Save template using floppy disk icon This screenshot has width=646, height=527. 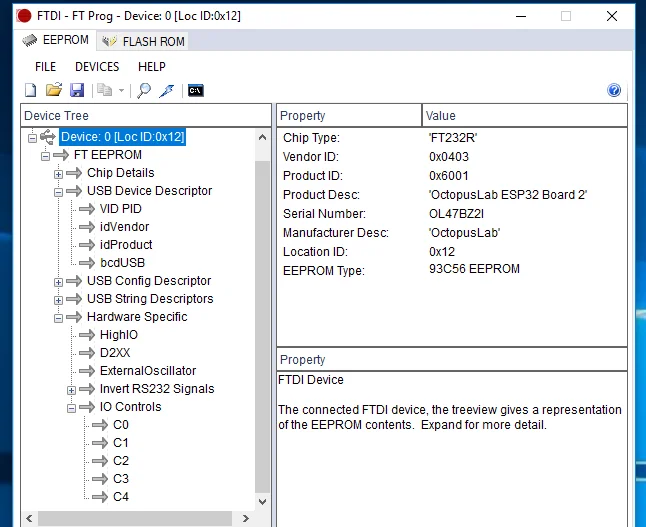click(x=77, y=90)
